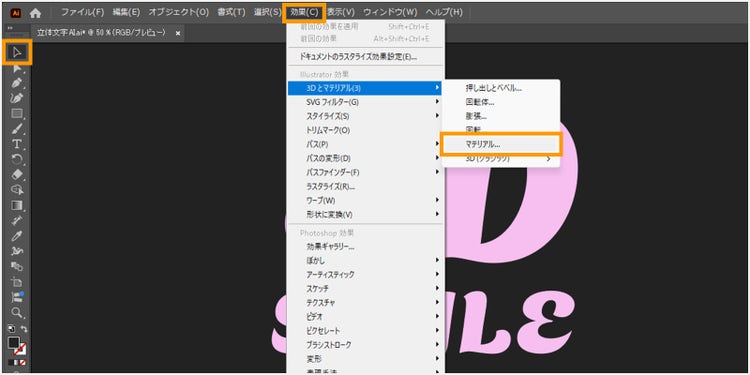This screenshot has width=750, height=375.
Task: Choose トリムマーク(O) effect
Action: pyautogui.click(x=366, y=130)
